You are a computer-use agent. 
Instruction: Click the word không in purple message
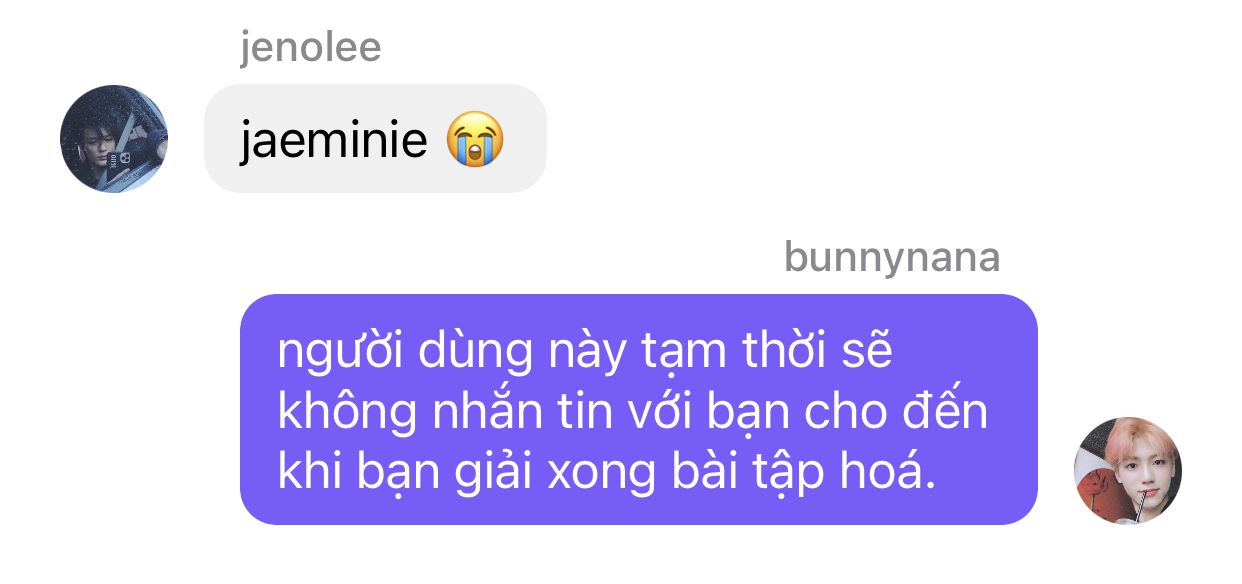click(x=339, y=414)
